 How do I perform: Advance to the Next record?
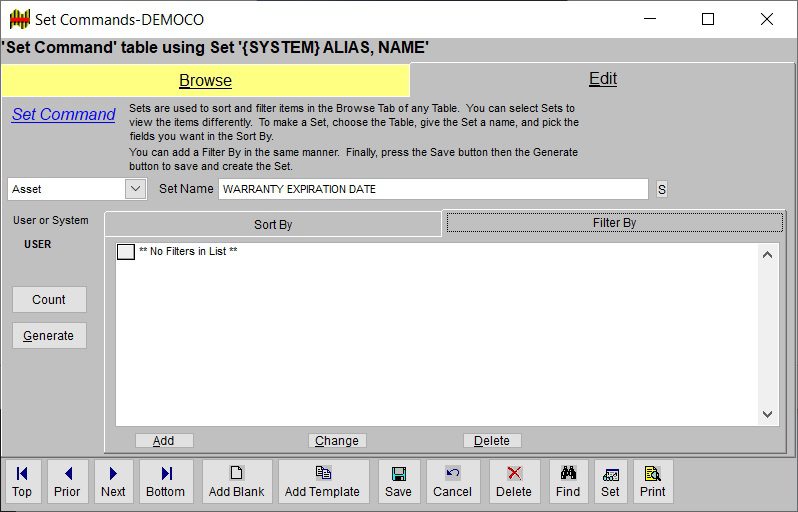click(x=113, y=481)
